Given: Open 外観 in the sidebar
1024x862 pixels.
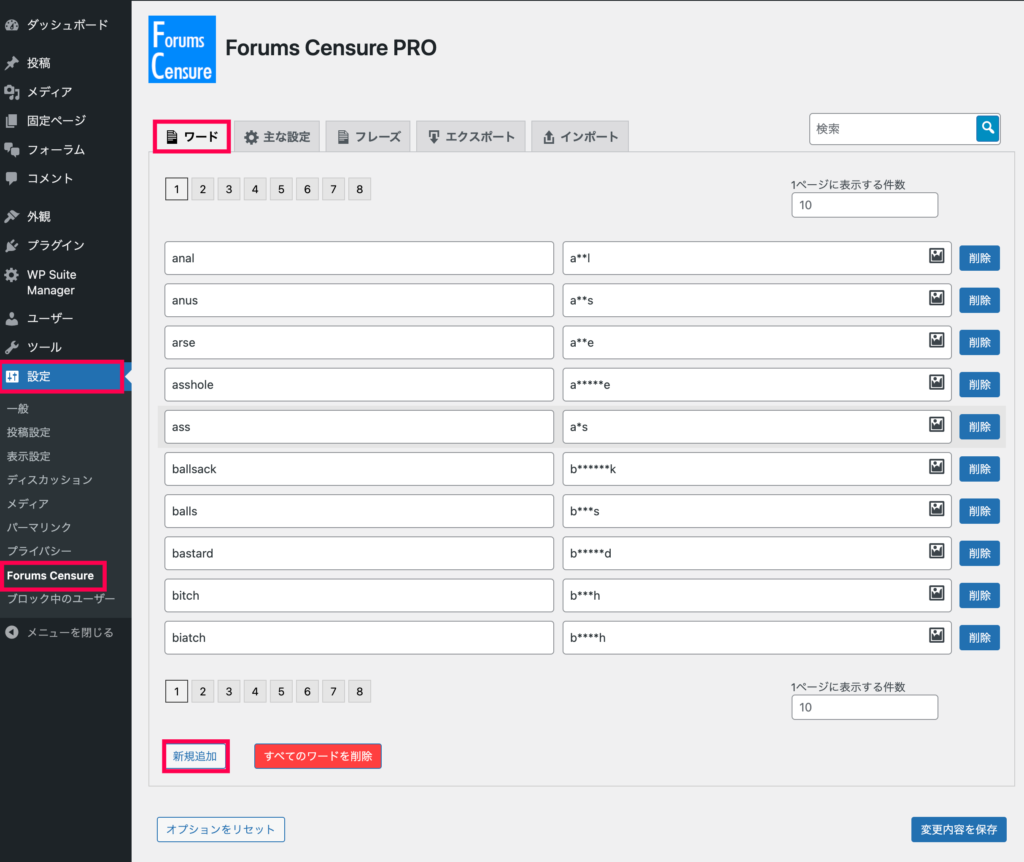Looking at the screenshot, I should (65, 216).
